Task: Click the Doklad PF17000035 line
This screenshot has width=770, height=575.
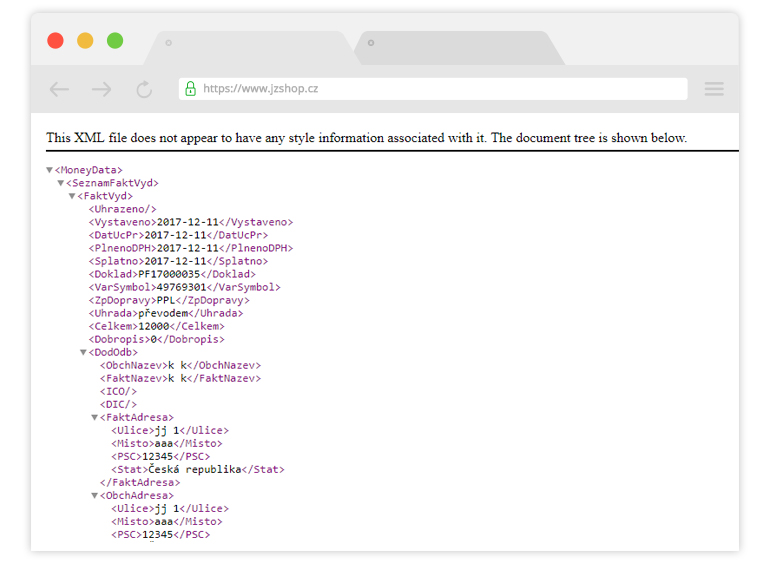Action: point(172,274)
